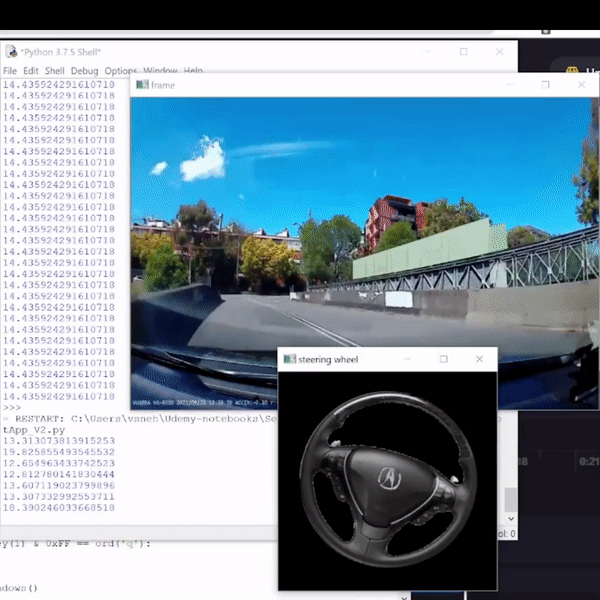Click the steering wheel window title icon

[290, 359]
